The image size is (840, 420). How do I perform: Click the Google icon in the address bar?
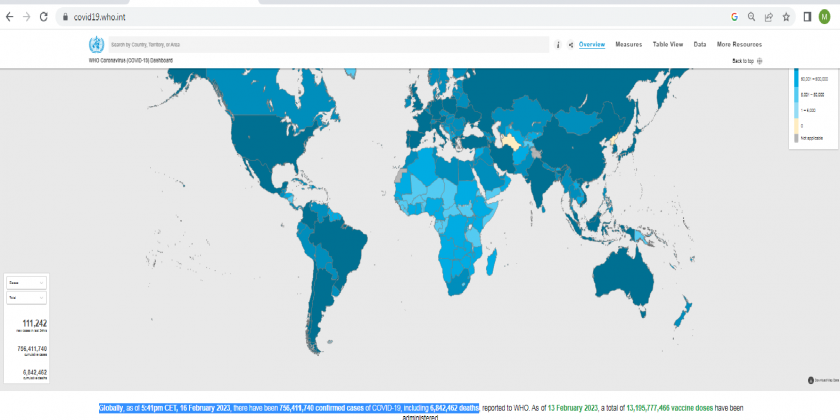(x=734, y=17)
